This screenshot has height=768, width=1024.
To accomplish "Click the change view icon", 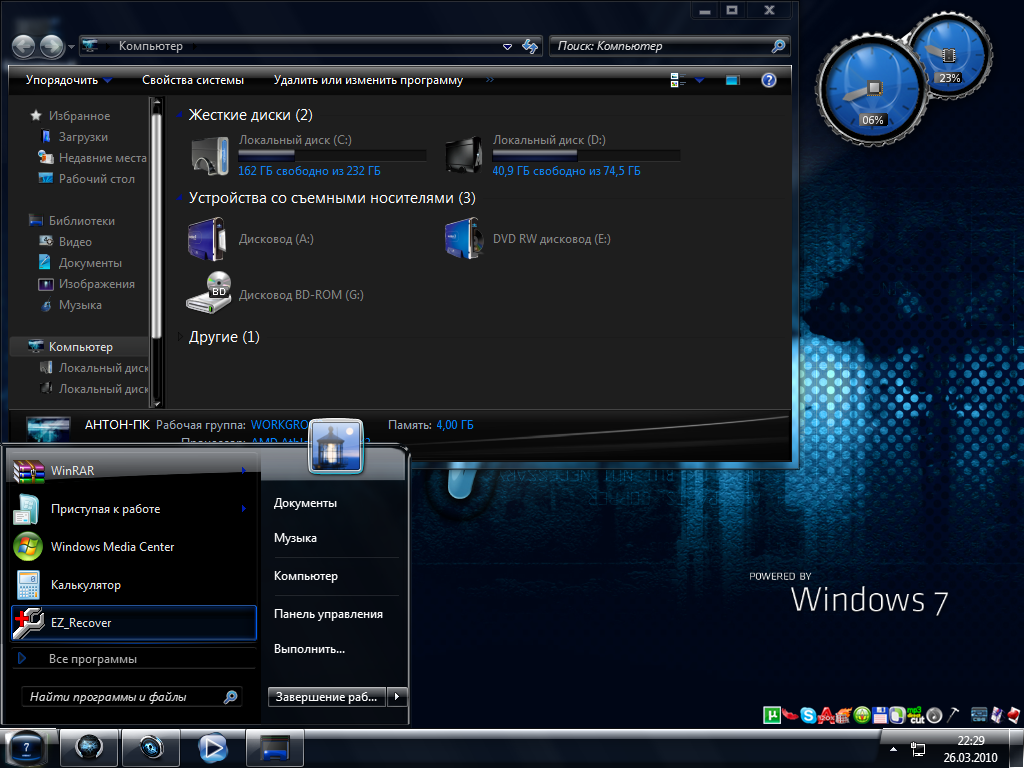I will tap(678, 80).
